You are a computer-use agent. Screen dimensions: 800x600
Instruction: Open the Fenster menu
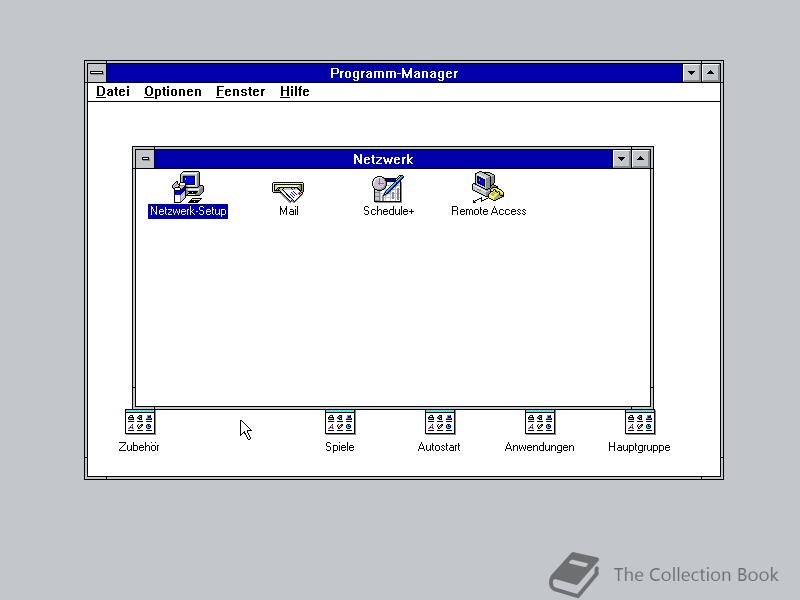point(240,91)
